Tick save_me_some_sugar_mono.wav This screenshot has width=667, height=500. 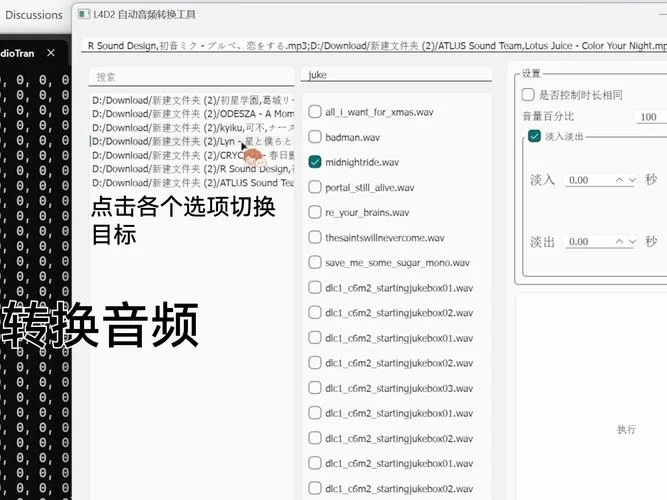(x=315, y=263)
